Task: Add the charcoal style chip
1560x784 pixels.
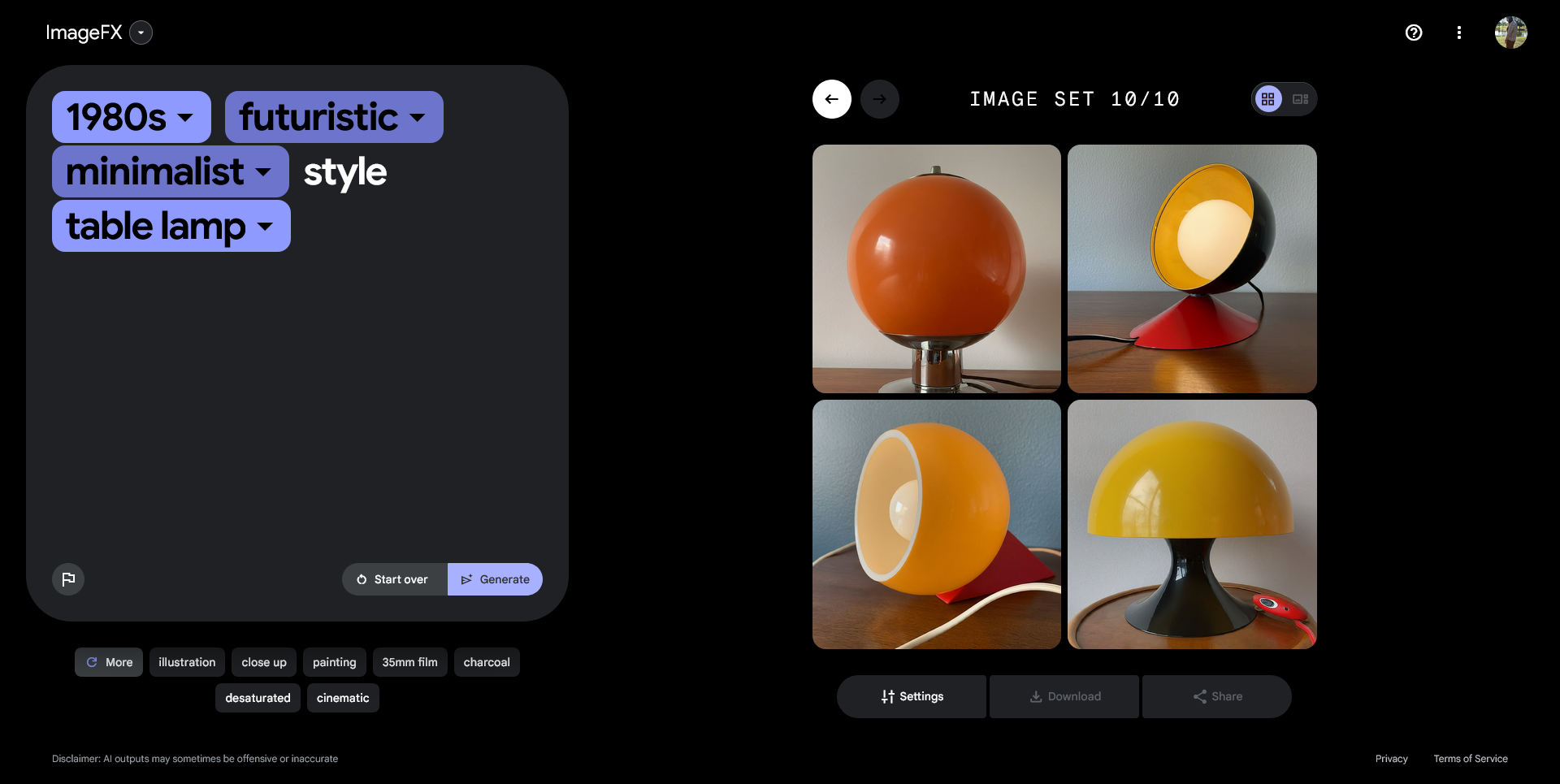Action: (487, 662)
